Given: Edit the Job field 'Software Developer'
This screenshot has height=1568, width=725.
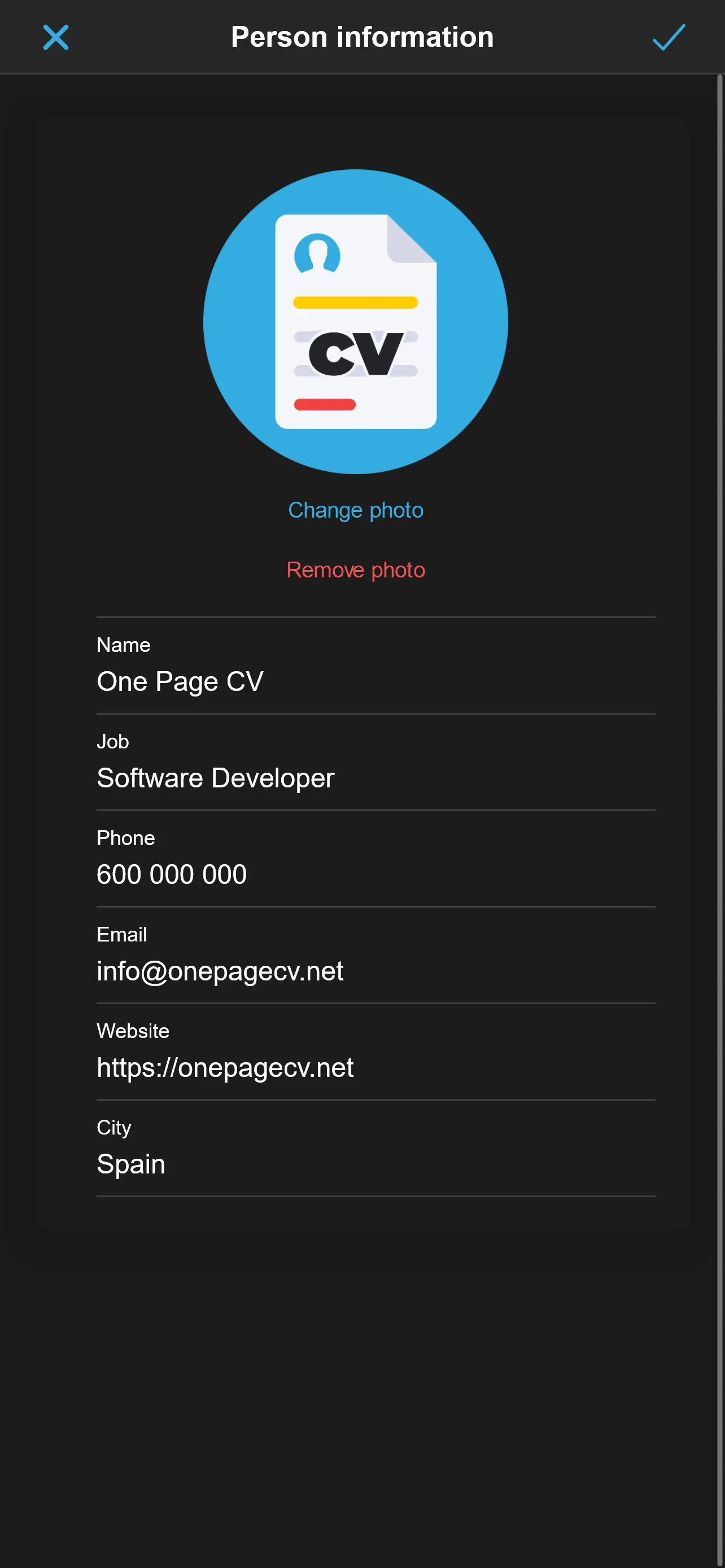Looking at the screenshot, I should pos(375,778).
